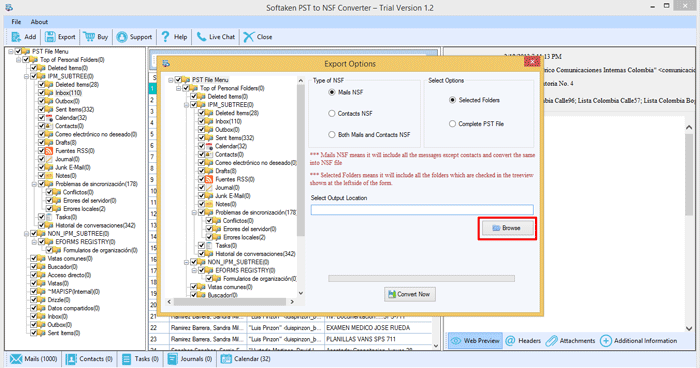Click Fuentes RSS(0) feed icon in the main tree
The image size is (700, 368).
49,151
